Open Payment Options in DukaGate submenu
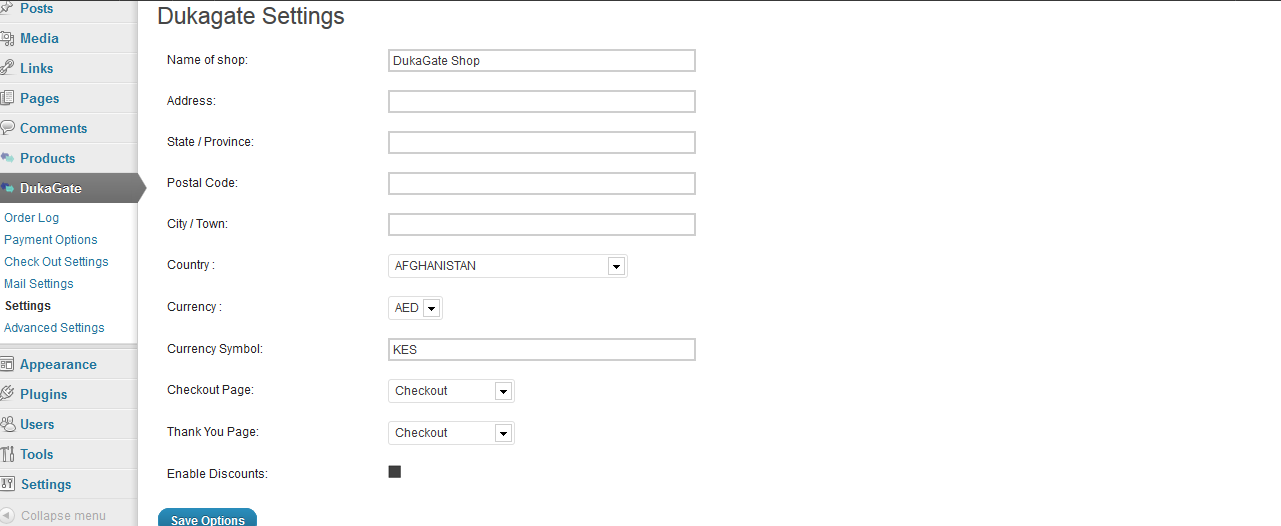Screen dimensions: 1281x526 point(51,240)
